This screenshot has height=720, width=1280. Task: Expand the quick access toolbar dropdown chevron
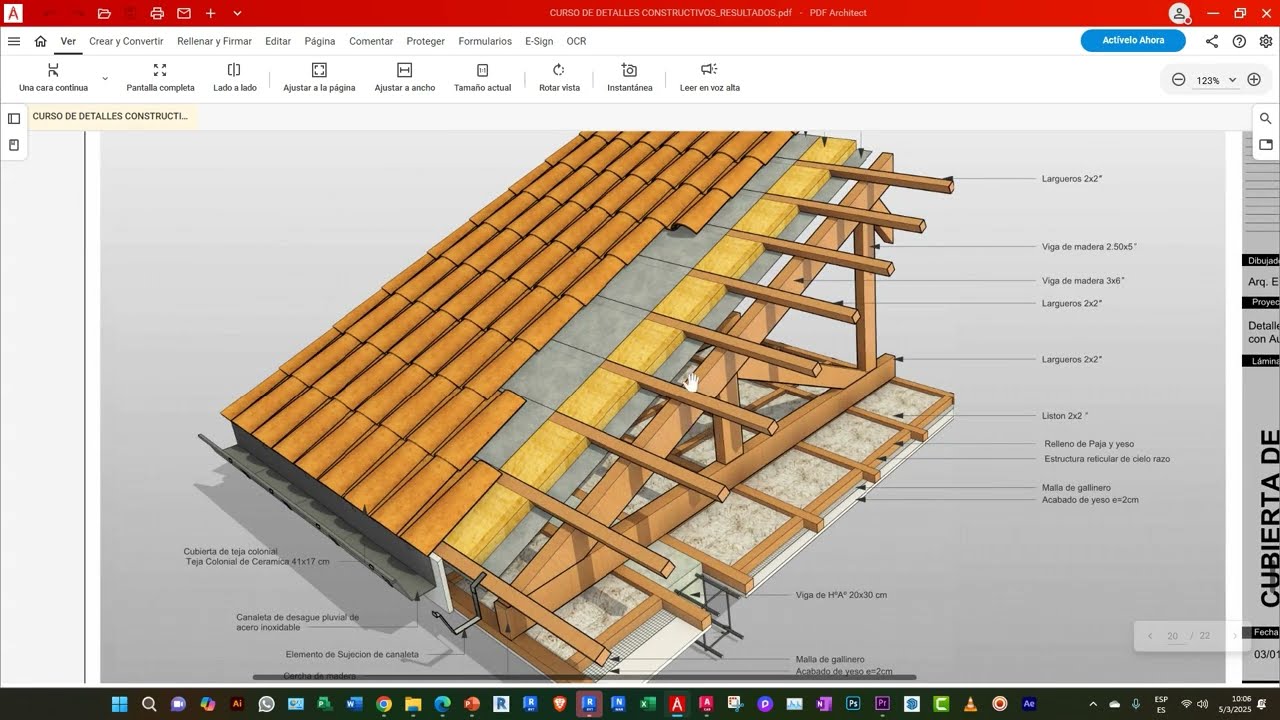coord(237,13)
